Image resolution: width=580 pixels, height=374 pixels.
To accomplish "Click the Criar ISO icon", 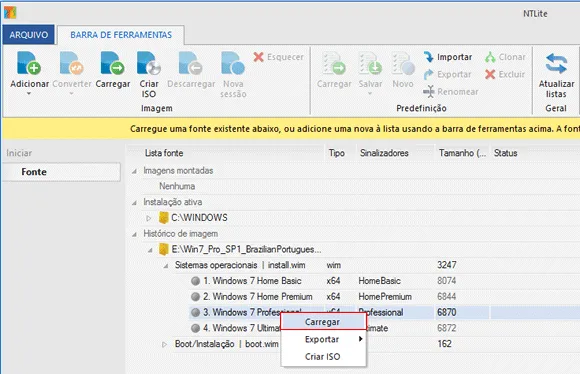I will (149, 63).
